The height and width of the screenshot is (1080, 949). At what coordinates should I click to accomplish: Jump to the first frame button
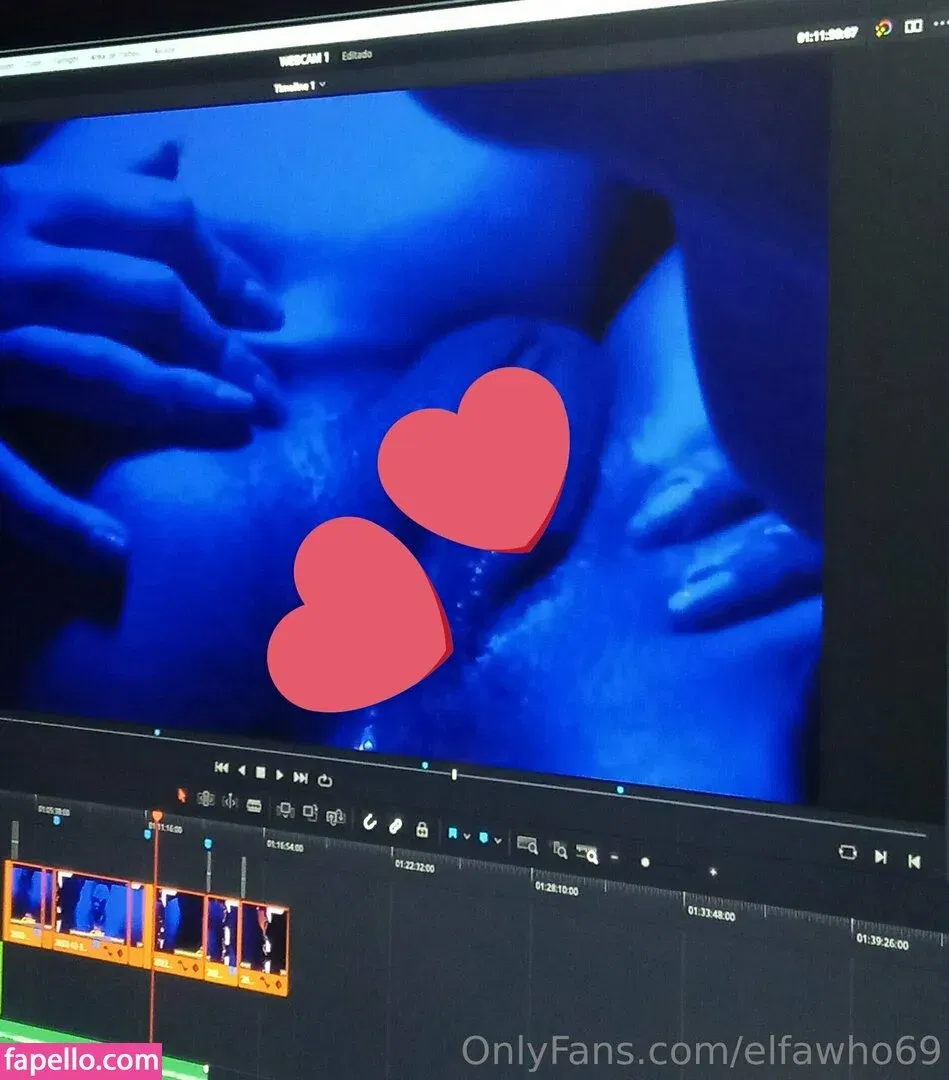221,767
